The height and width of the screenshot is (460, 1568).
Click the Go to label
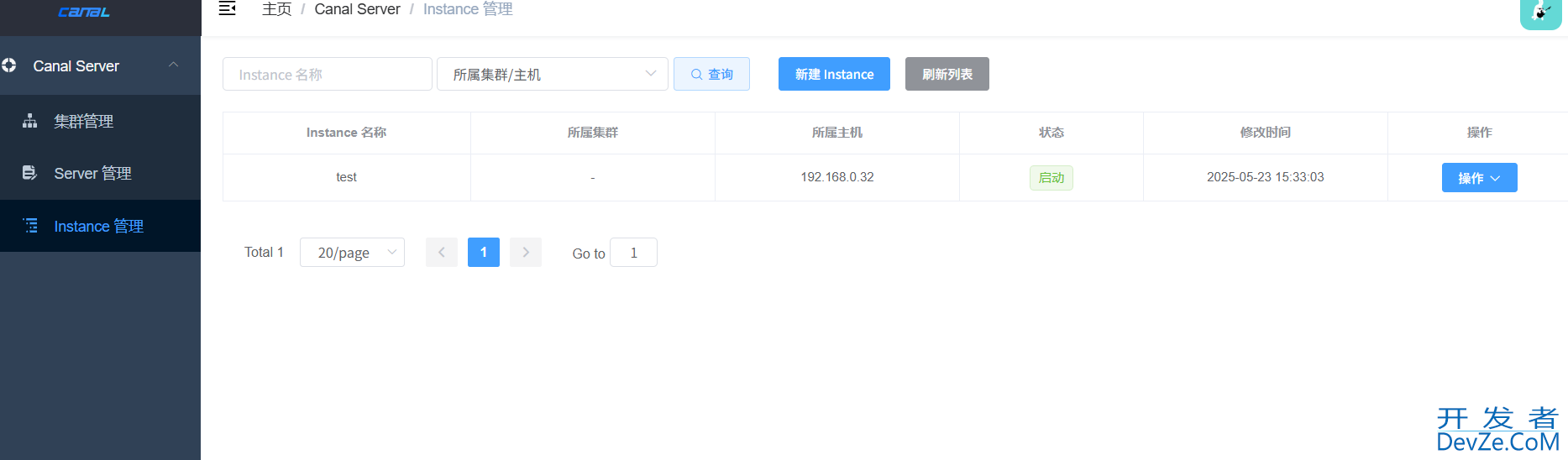tap(589, 254)
